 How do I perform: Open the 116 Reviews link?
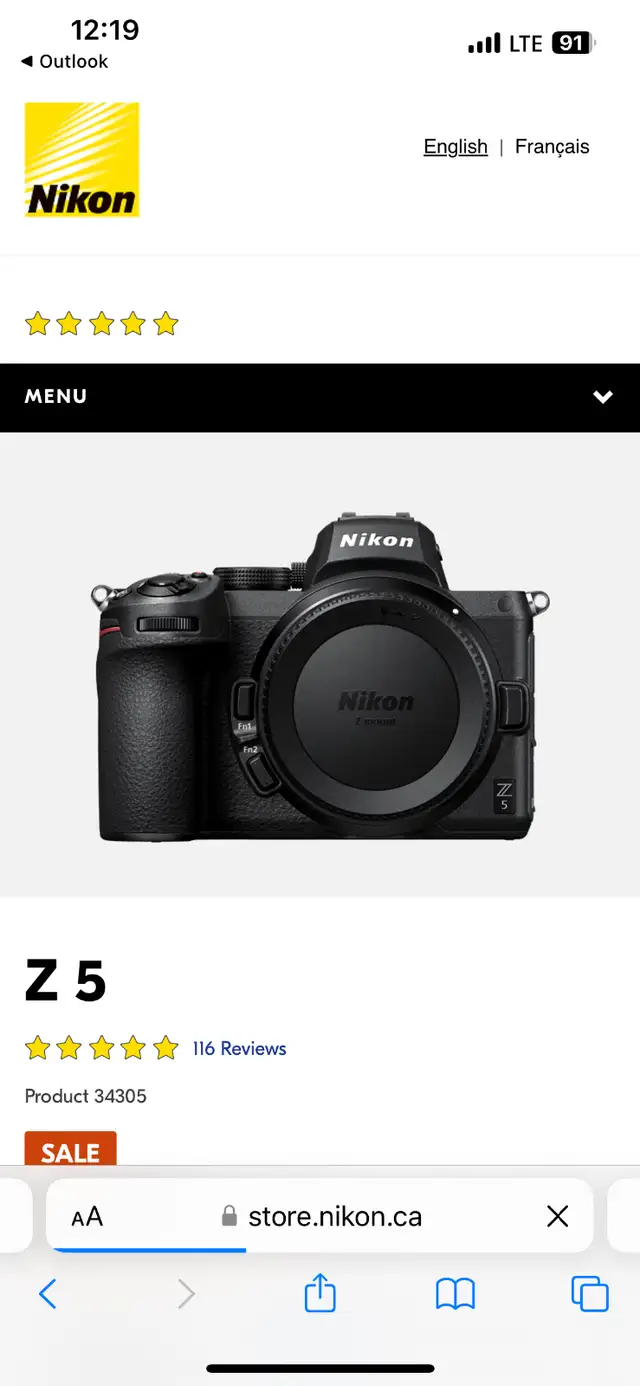239,1048
